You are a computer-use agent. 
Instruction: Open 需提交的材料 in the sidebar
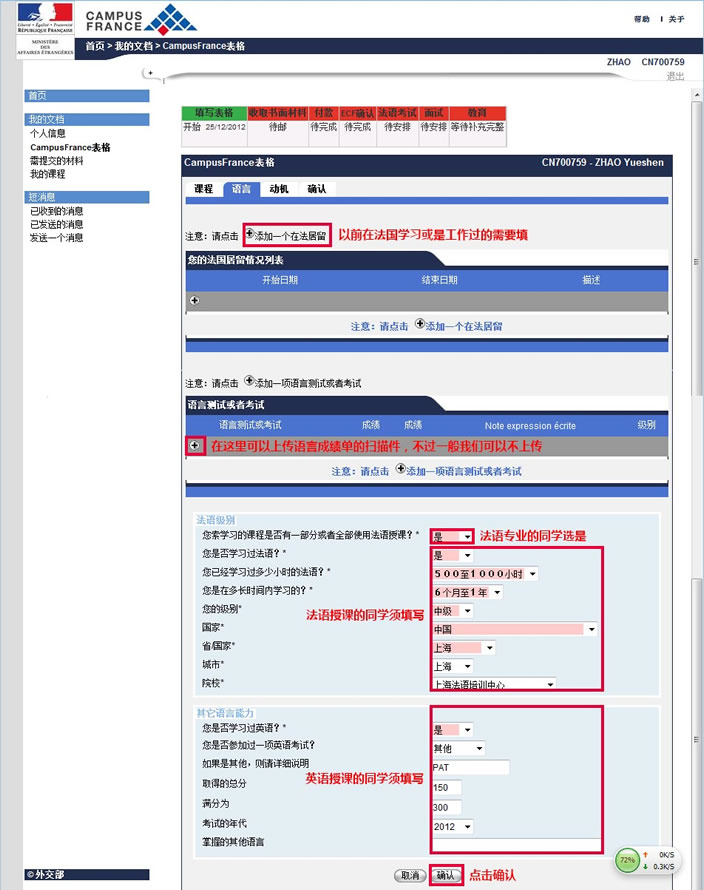(x=57, y=161)
